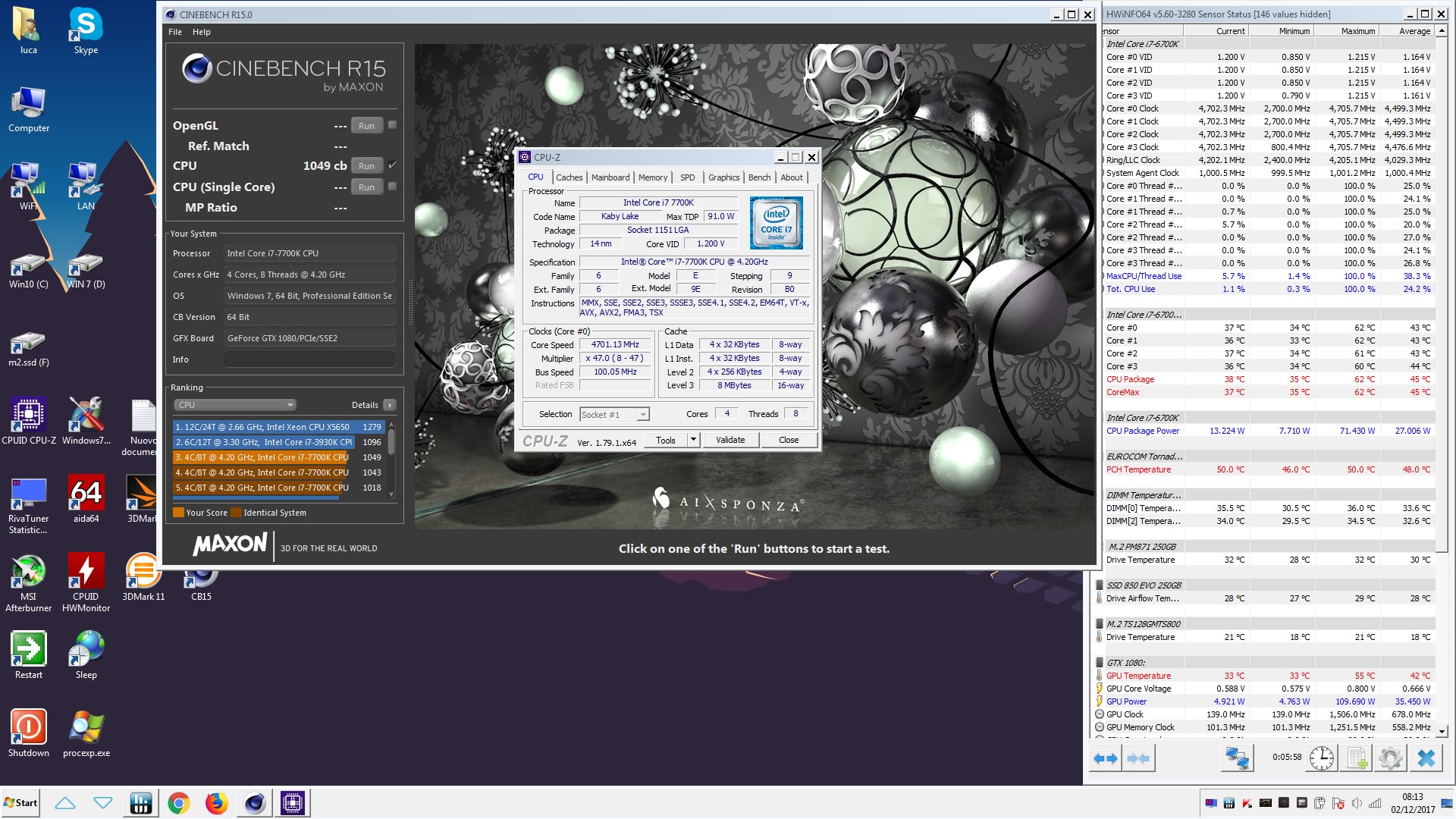Click the HWiNFO sensor list scroll-down arrow

coord(1442,731)
